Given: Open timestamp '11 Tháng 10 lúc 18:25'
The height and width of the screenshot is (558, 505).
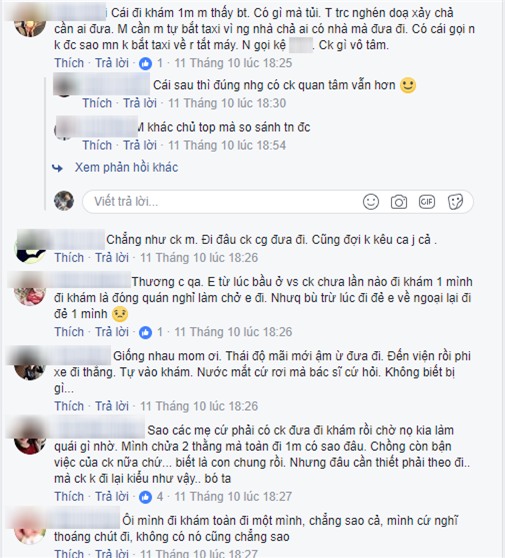Looking at the screenshot, I should (x=233, y=63).
